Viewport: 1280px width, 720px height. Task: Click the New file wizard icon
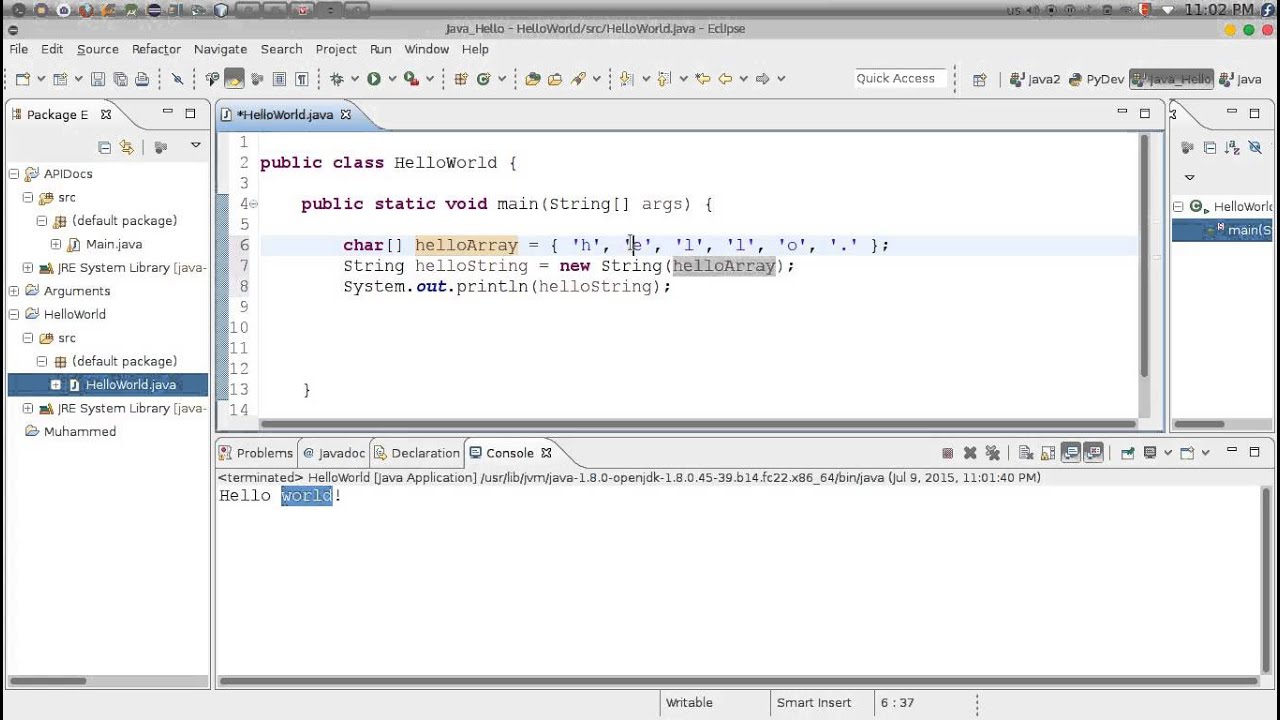[22, 79]
